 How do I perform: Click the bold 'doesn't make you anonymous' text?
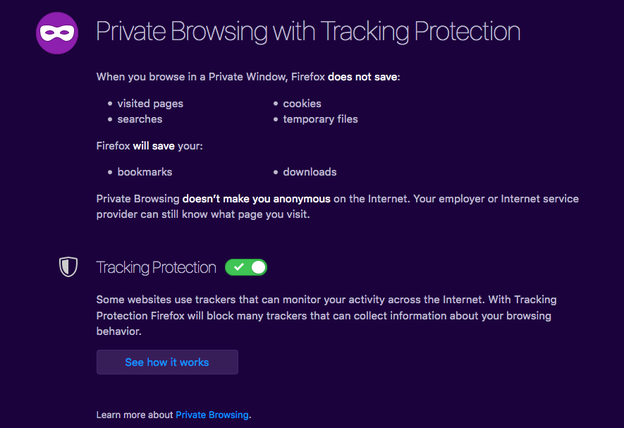point(256,199)
